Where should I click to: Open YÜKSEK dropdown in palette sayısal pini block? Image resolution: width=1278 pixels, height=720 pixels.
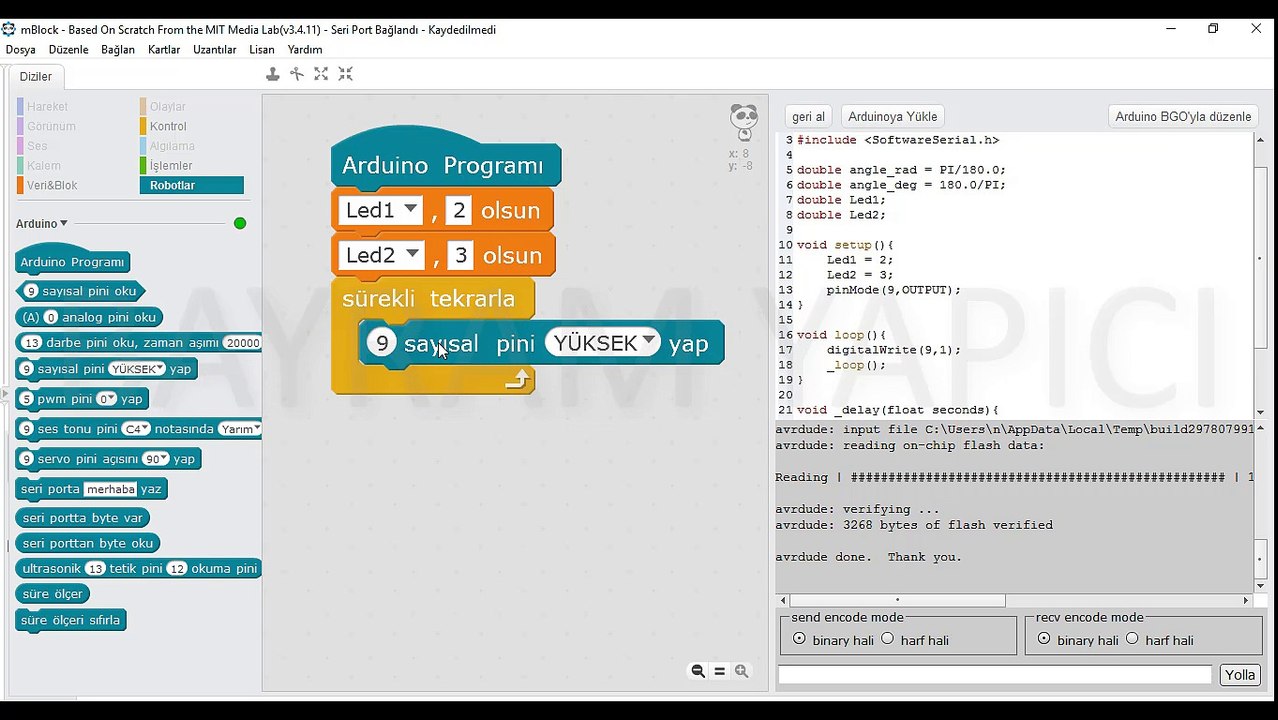coord(159,368)
